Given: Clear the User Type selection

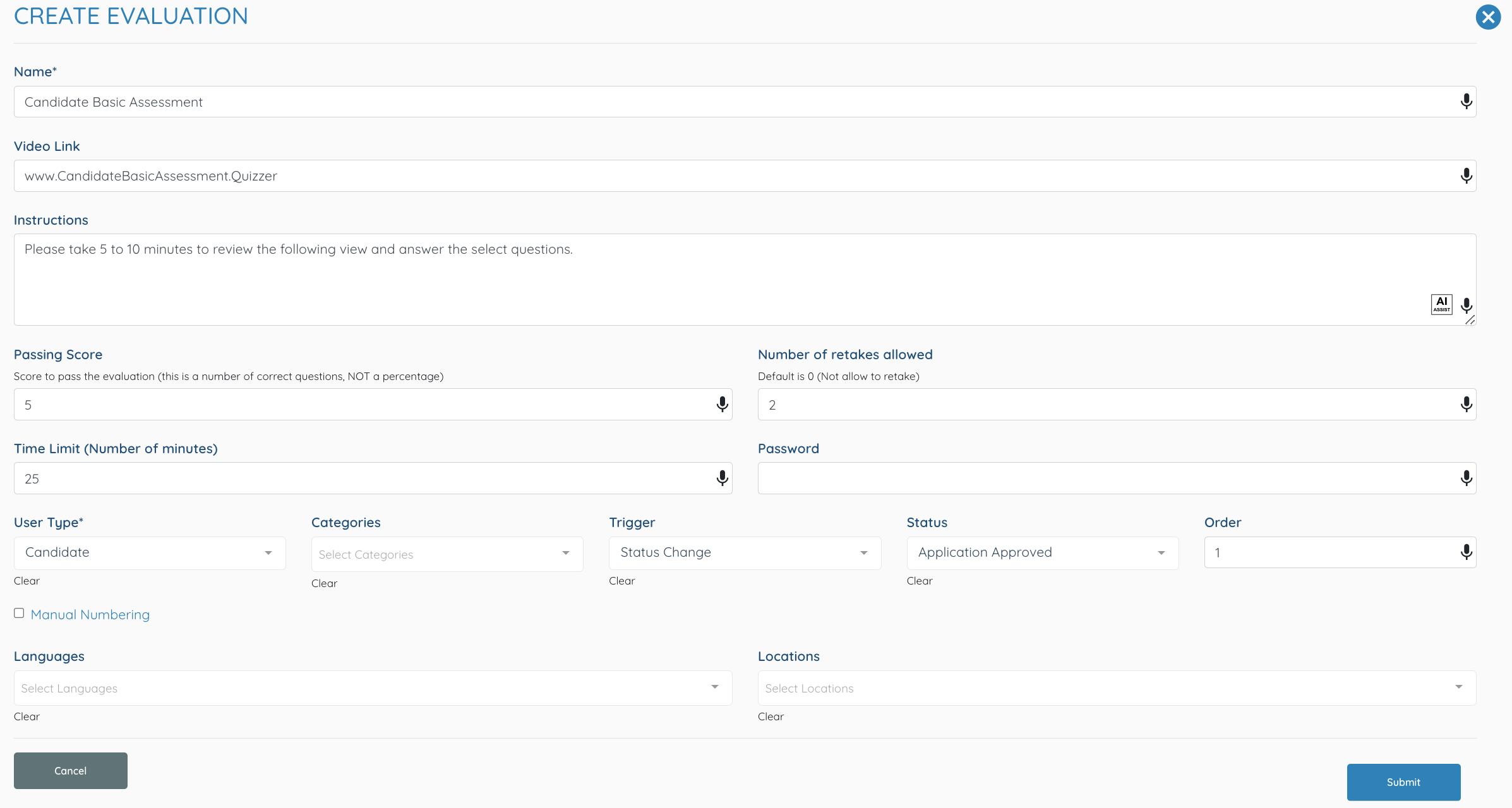Looking at the screenshot, I should coord(27,581).
